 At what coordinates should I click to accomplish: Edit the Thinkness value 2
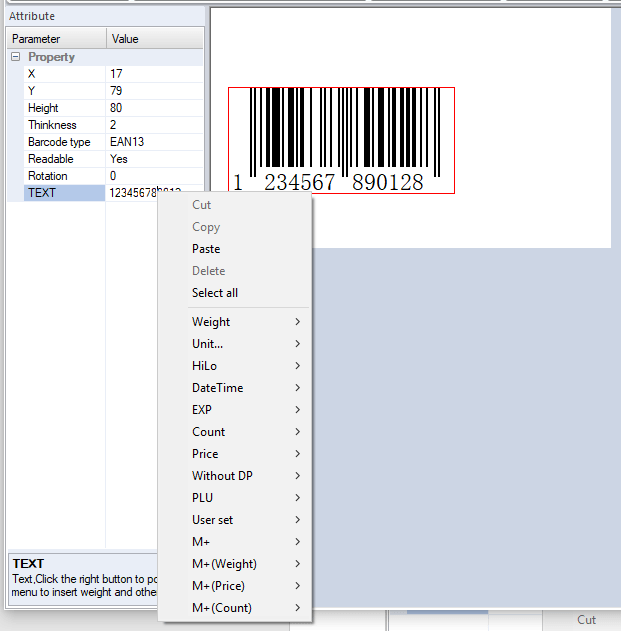154,125
